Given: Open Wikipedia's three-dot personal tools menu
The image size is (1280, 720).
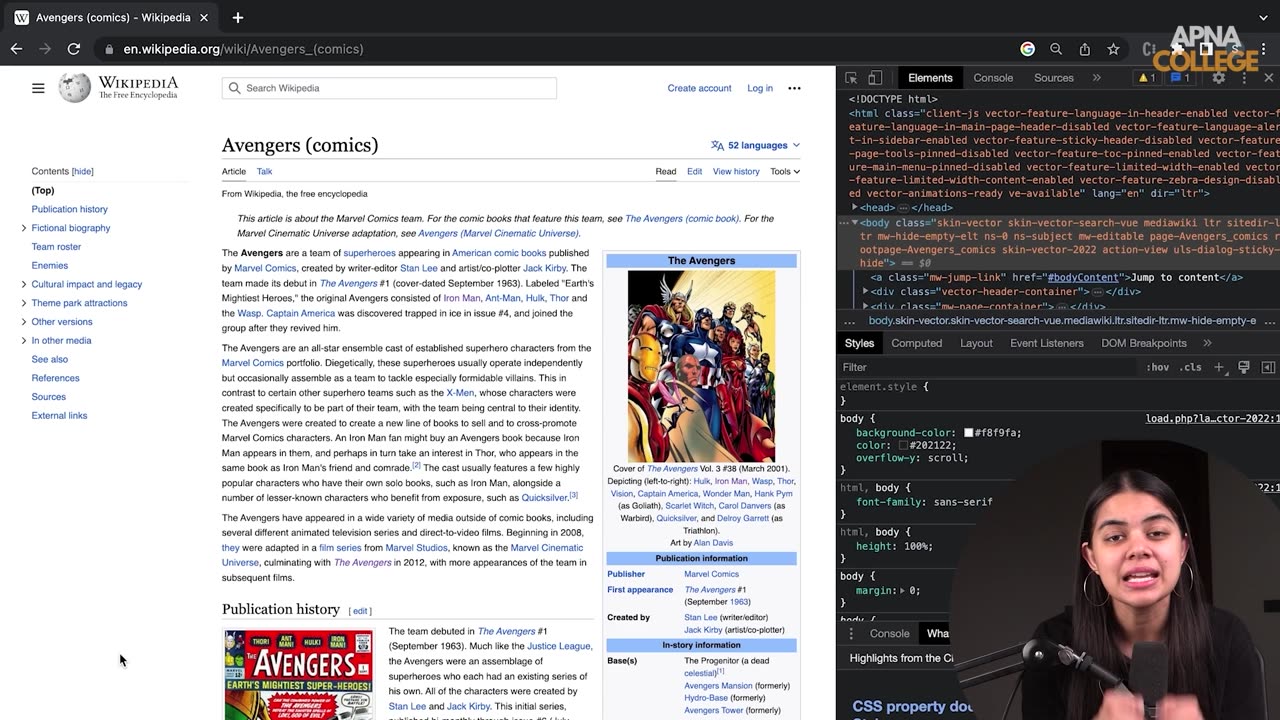Looking at the screenshot, I should 794,88.
